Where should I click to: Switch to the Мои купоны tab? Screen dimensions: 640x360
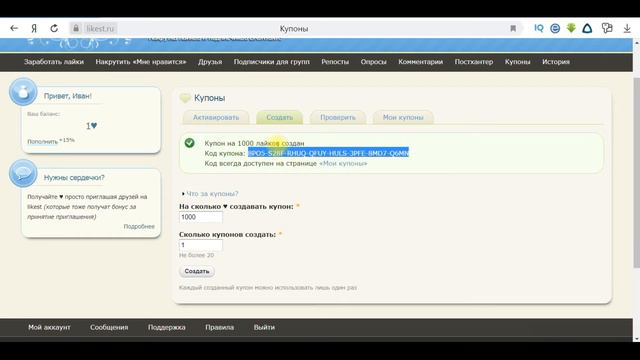pyautogui.click(x=403, y=117)
